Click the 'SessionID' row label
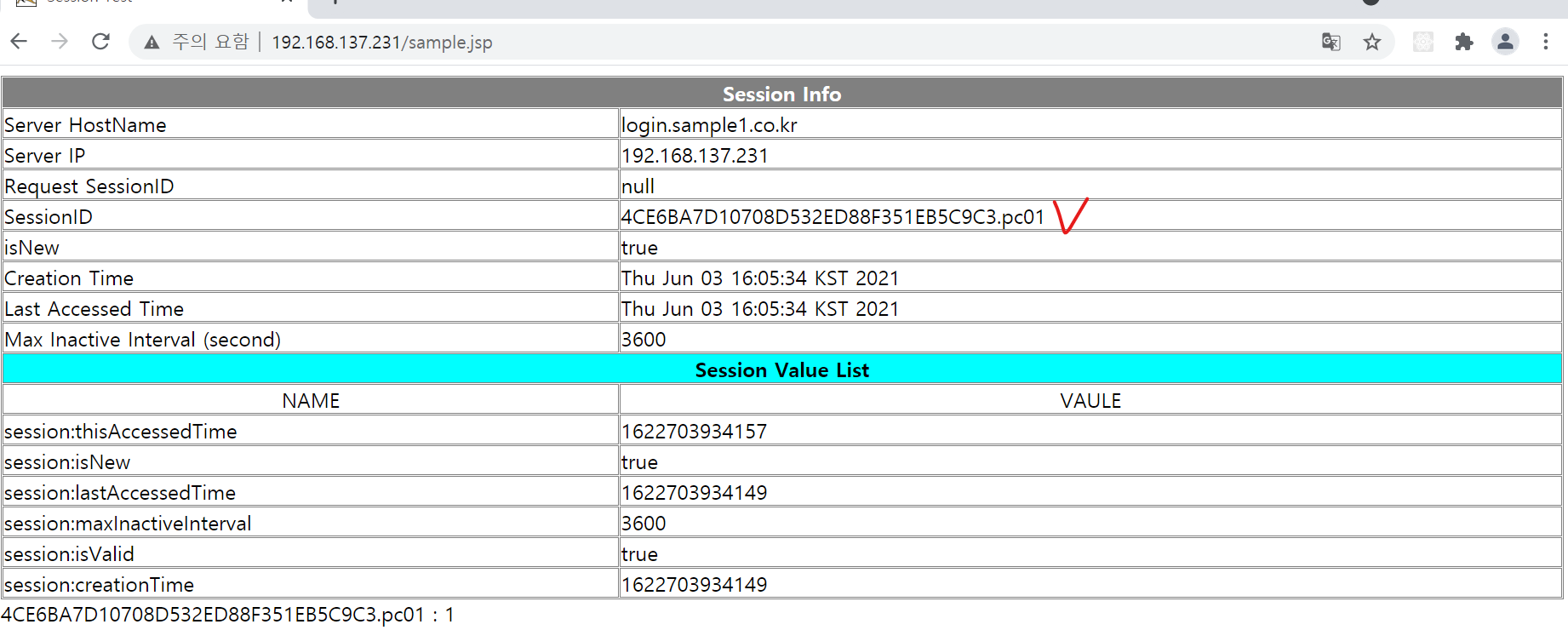Viewport: 1568px width, 630px height. click(x=49, y=217)
